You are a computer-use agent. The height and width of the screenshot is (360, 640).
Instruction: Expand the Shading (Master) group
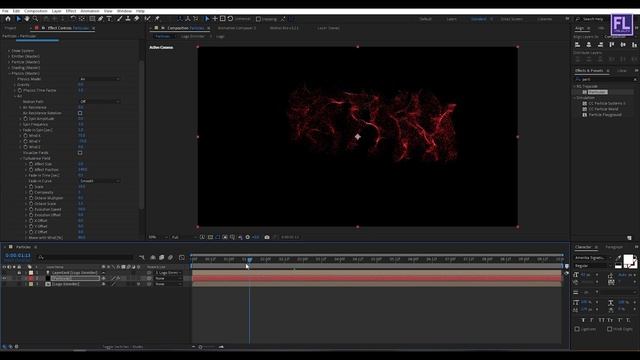click(9, 68)
